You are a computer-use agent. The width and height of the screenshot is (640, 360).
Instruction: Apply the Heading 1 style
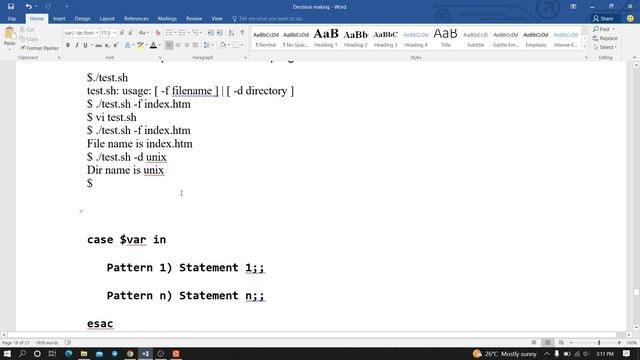point(326,38)
